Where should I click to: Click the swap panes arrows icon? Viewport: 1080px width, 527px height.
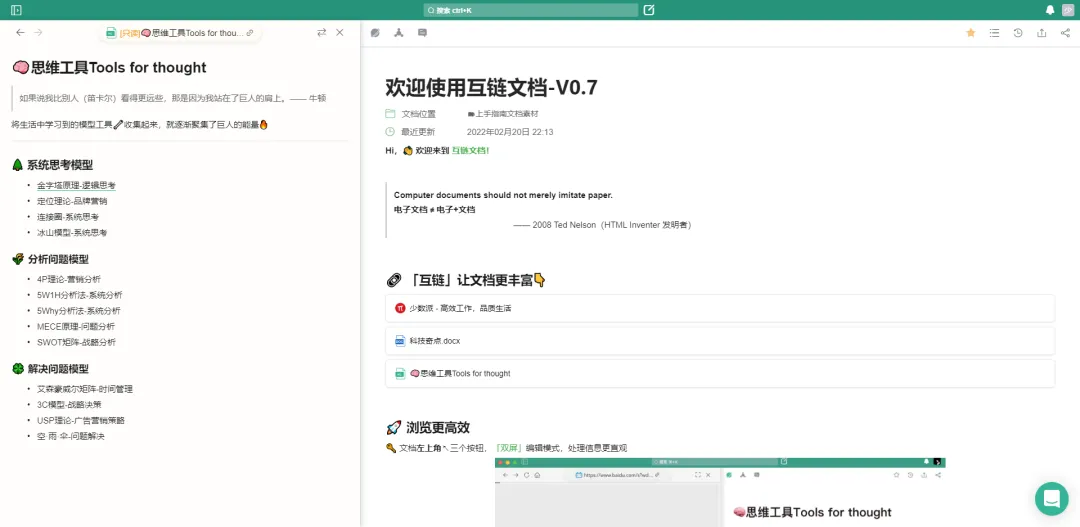[x=321, y=33]
